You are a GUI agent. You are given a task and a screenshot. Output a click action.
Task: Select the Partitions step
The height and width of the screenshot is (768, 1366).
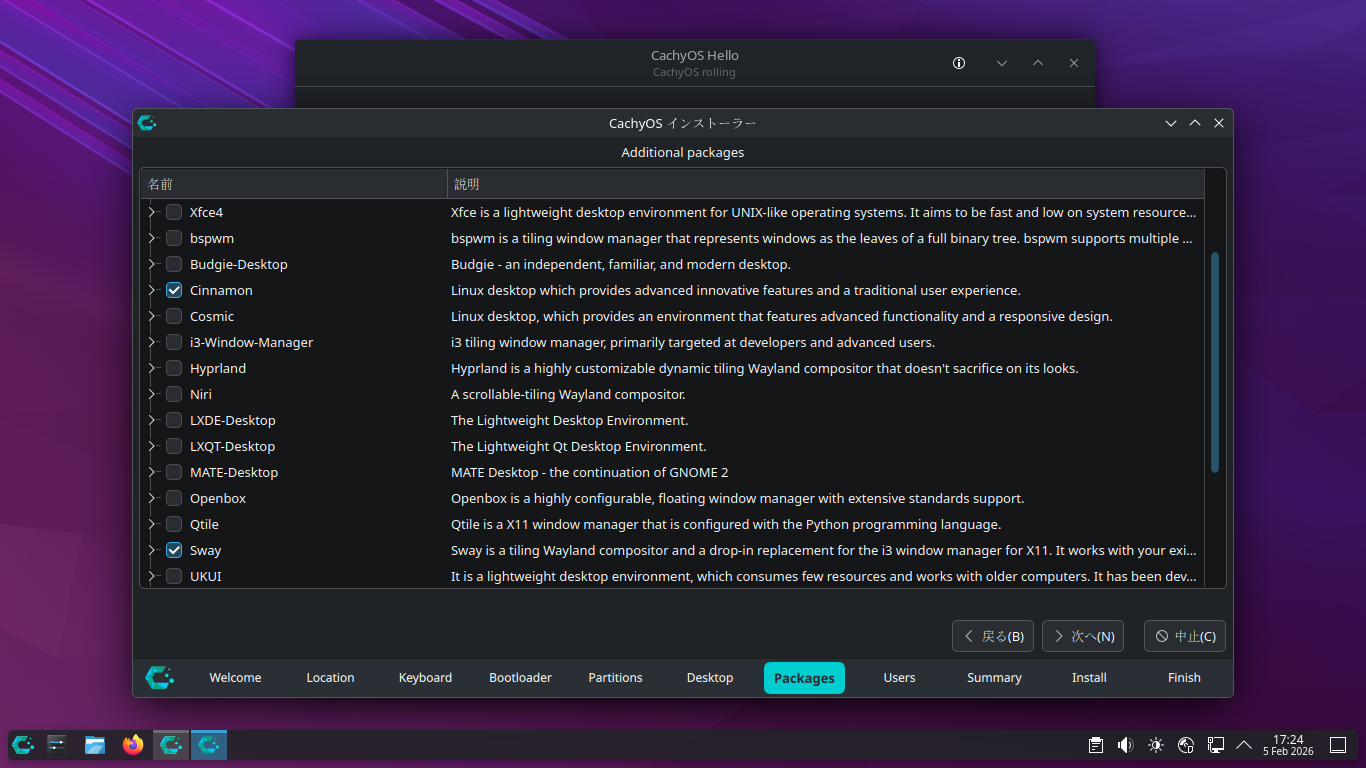pos(615,678)
